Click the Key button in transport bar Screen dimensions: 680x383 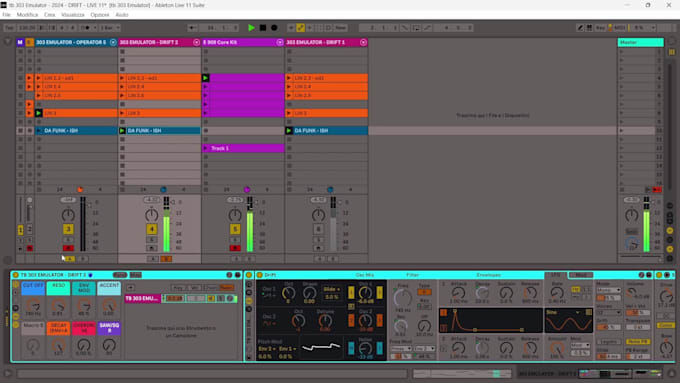[x=600, y=28]
